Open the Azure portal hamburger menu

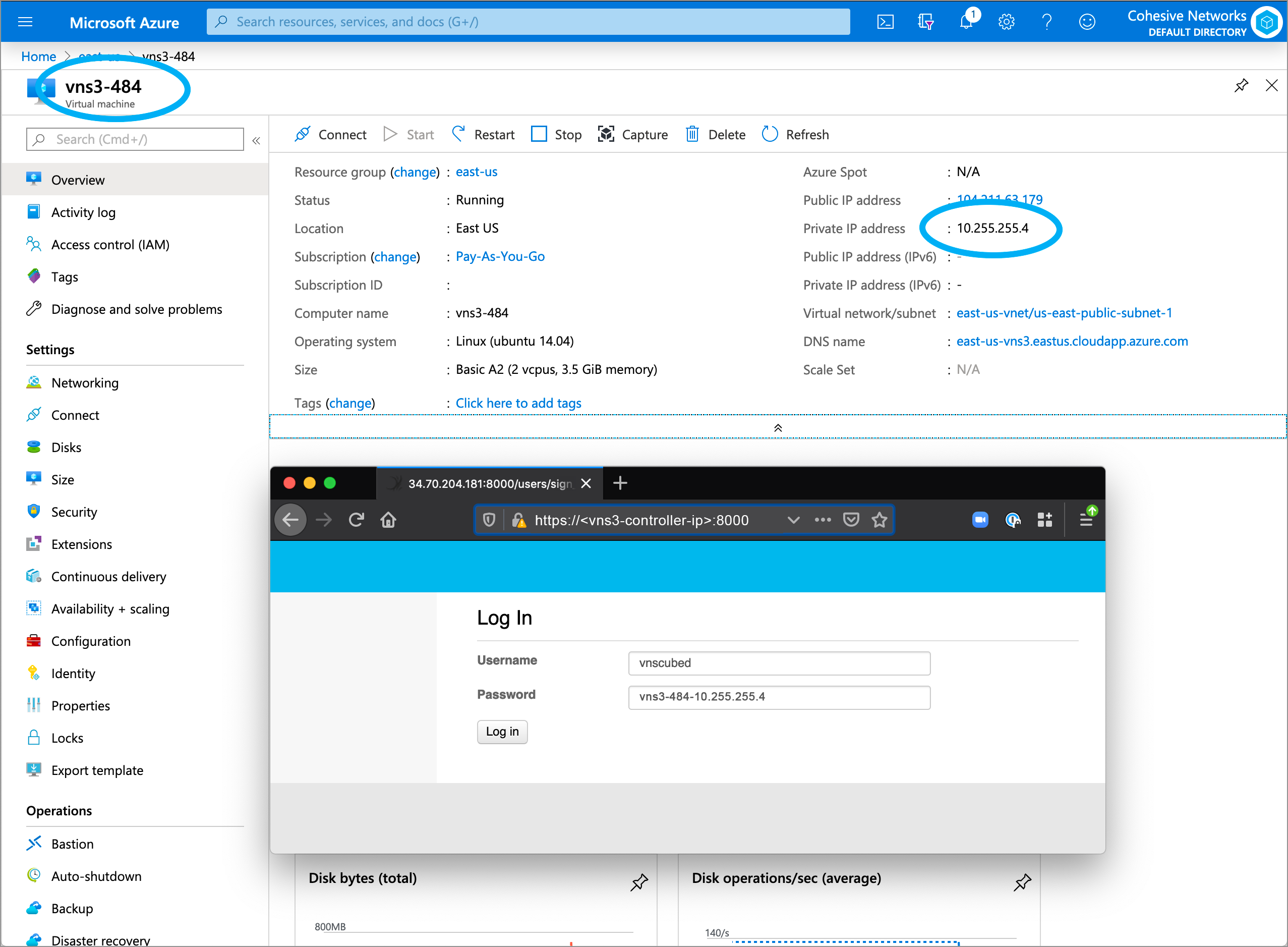point(25,22)
